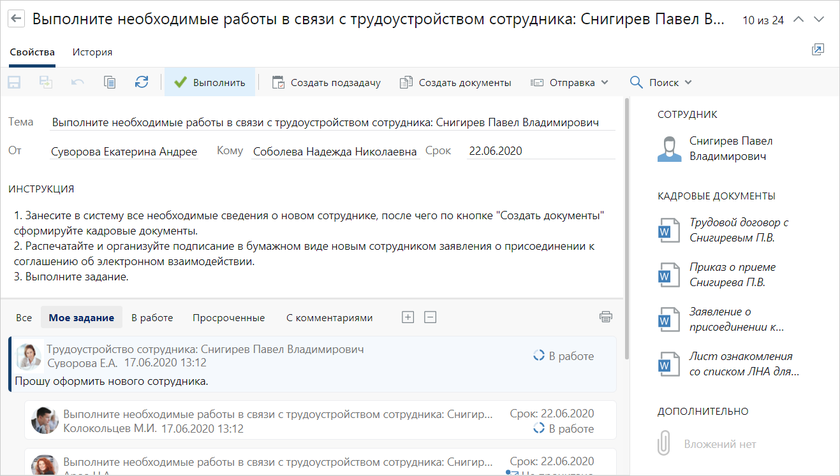Viewport: 840px width, 476px height.
Task: Expand all task threads with the plus
Action: pos(407,317)
